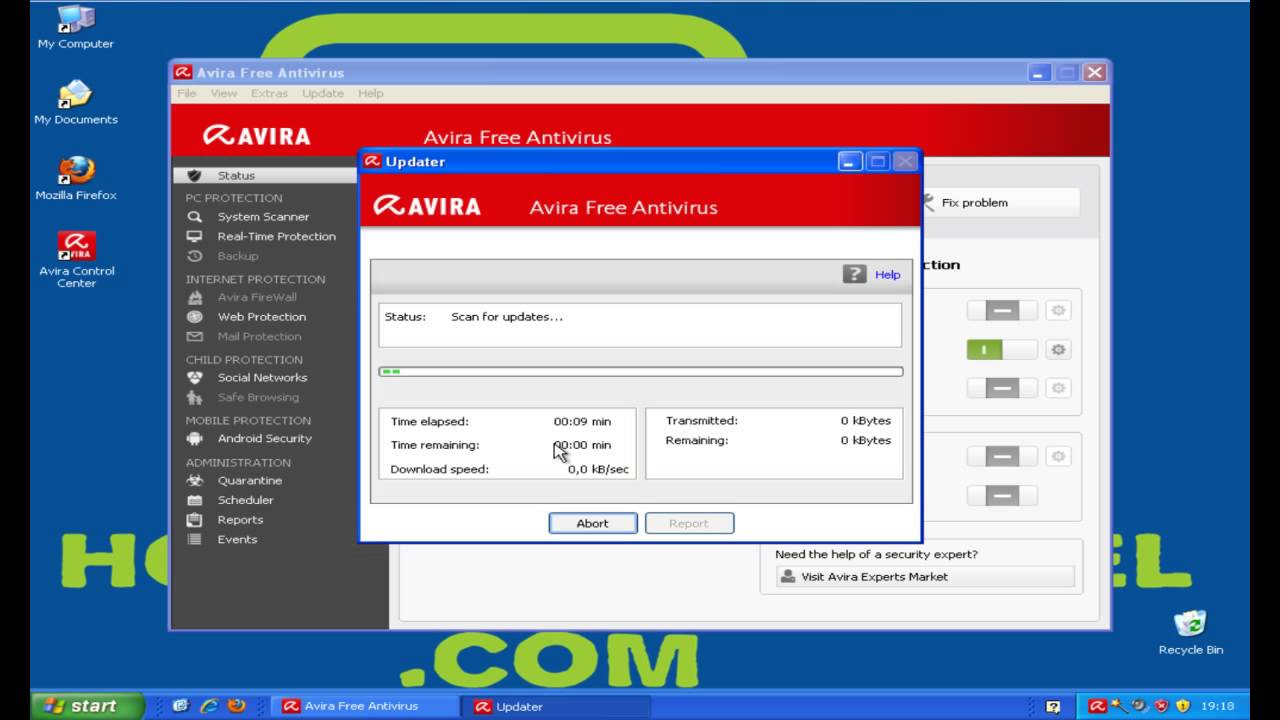The width and height of the screenshot is (1280, 720).
Task: Open Avira FireWall in sidebar
Action: pos(257,297)
